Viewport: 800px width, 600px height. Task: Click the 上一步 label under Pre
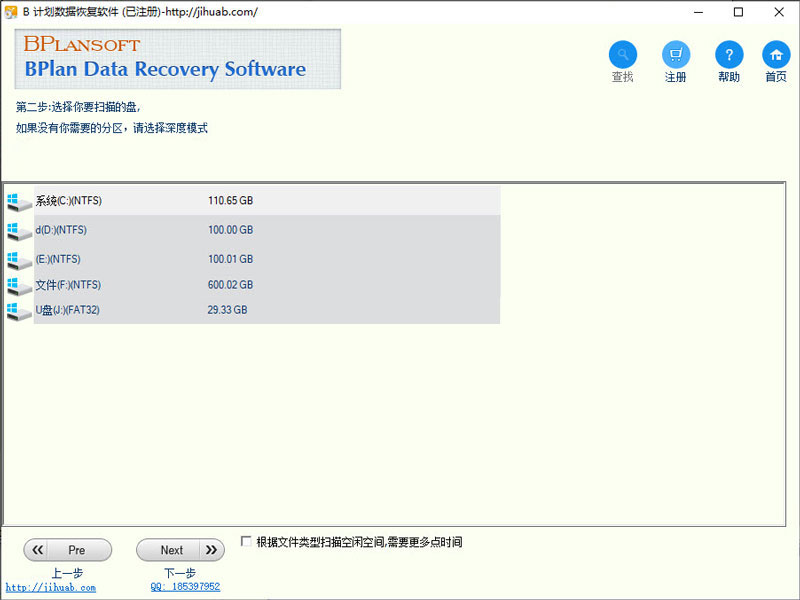[x=67, y=572]
